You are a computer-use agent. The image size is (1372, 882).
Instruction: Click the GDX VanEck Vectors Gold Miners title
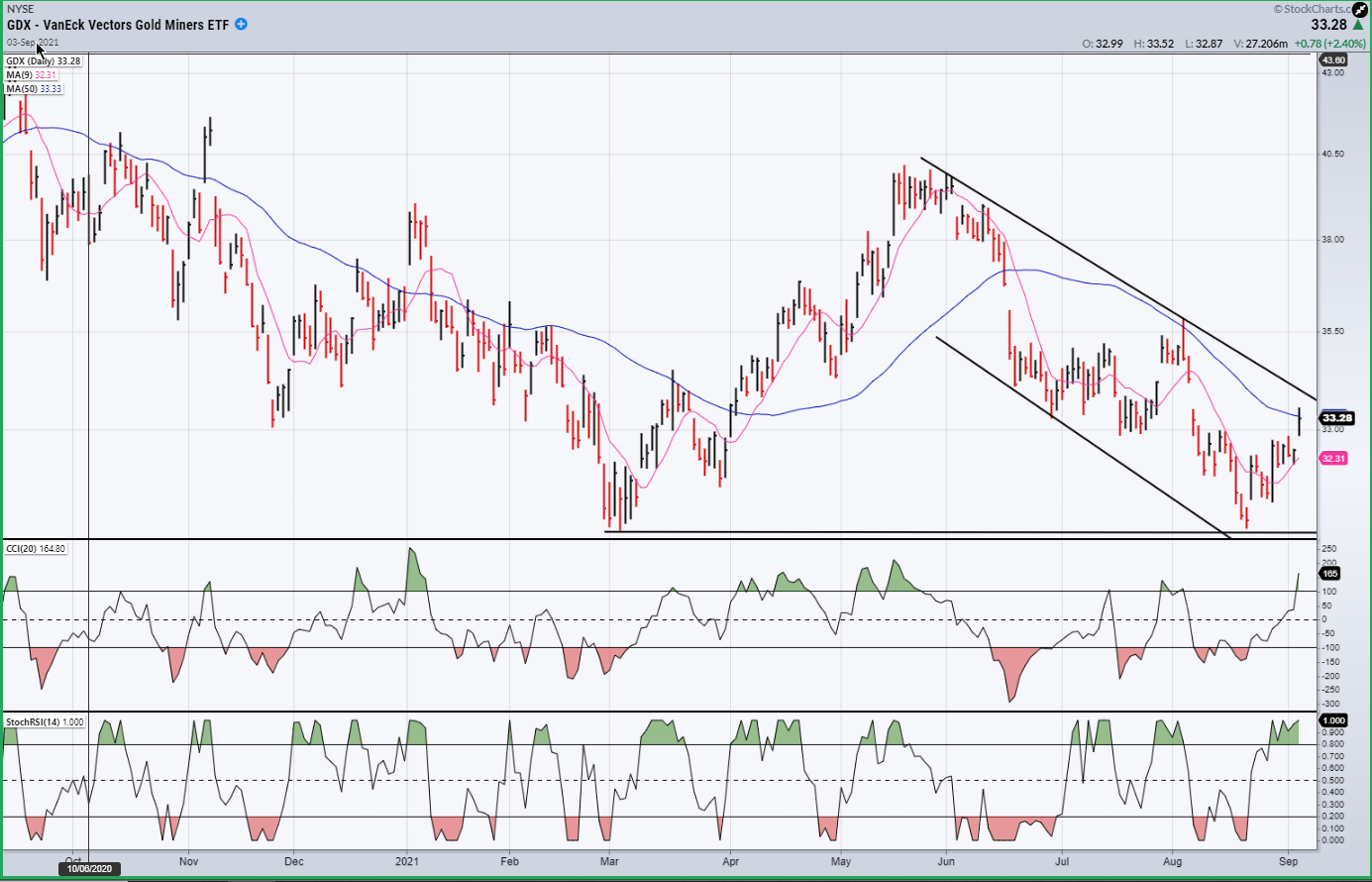pyautogui.click(x=118, y=25)
